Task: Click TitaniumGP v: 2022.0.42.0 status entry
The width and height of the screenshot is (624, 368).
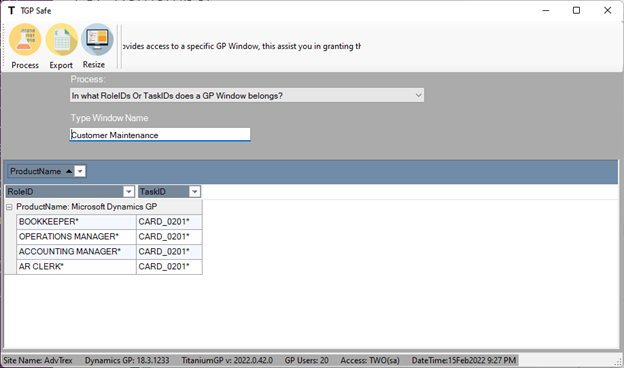Action: [227, 360]
